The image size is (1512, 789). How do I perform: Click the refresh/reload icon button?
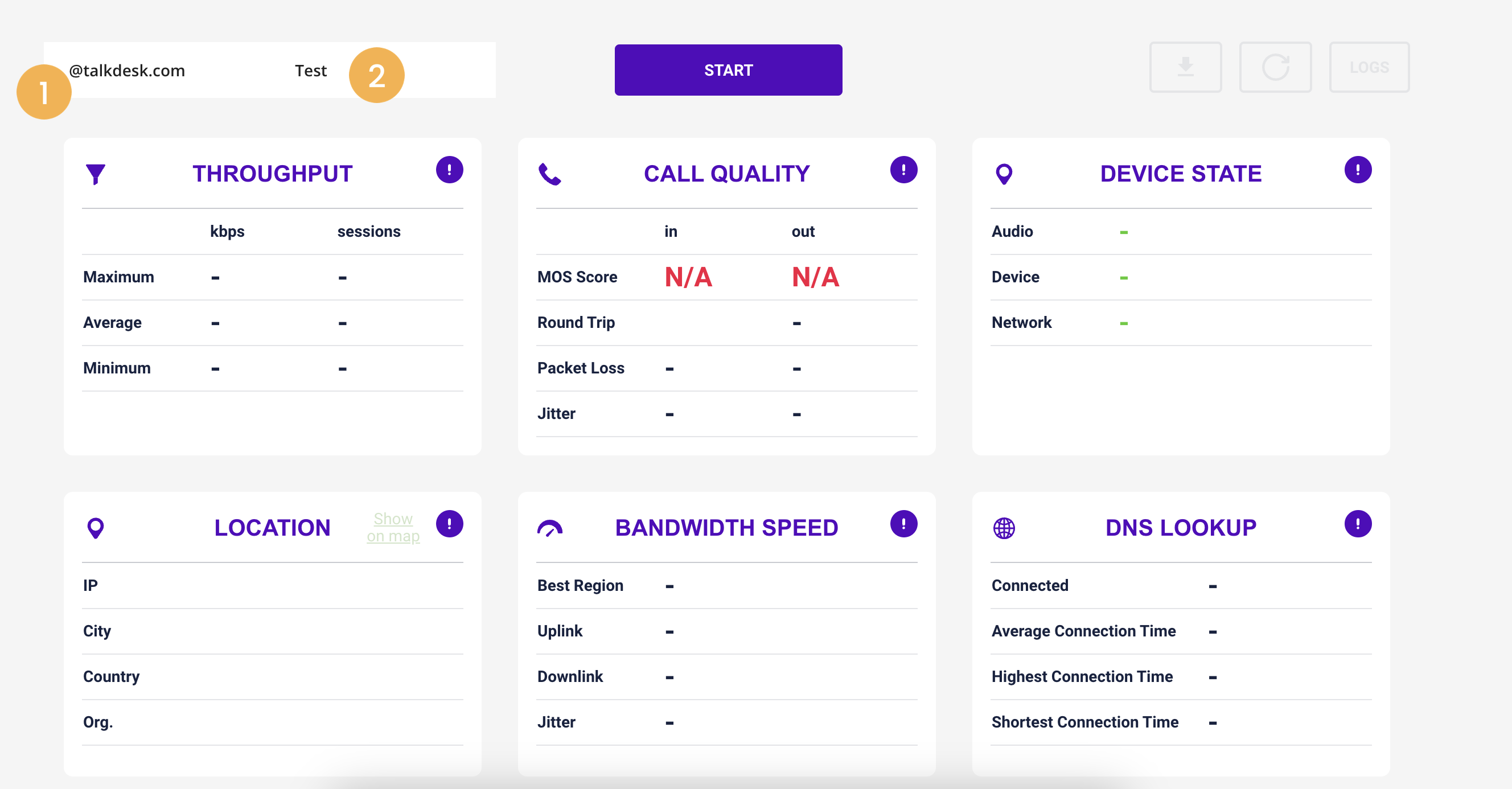point(1275,67)
